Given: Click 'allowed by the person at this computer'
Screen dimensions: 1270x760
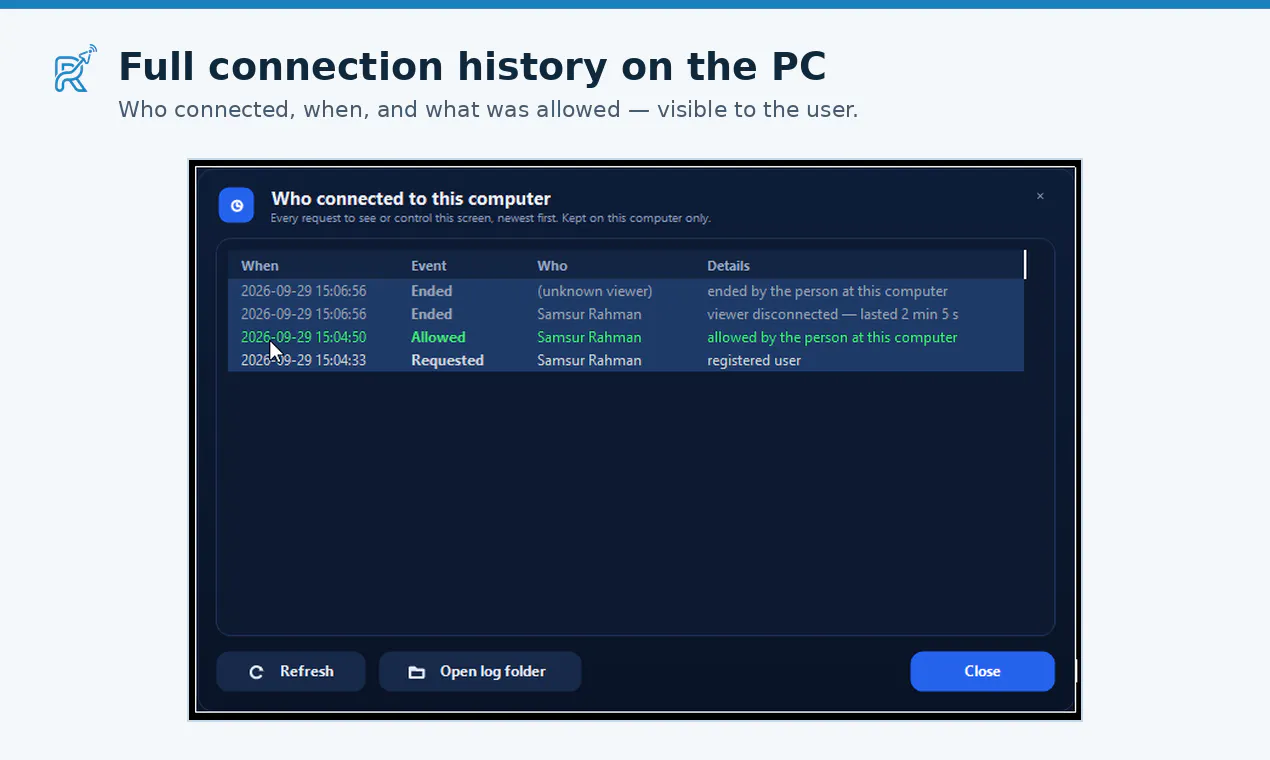Looking at the screenshot, I should 832,337.
